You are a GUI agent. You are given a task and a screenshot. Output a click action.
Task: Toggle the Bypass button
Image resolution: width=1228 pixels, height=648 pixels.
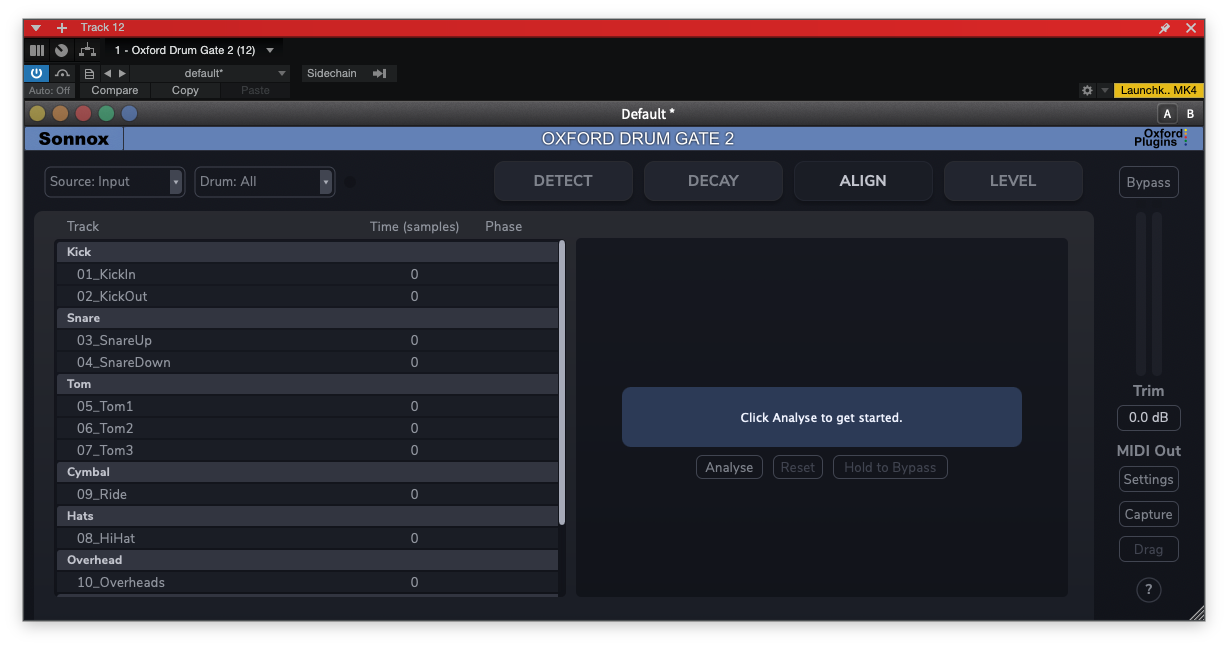tap(1148, 182)
